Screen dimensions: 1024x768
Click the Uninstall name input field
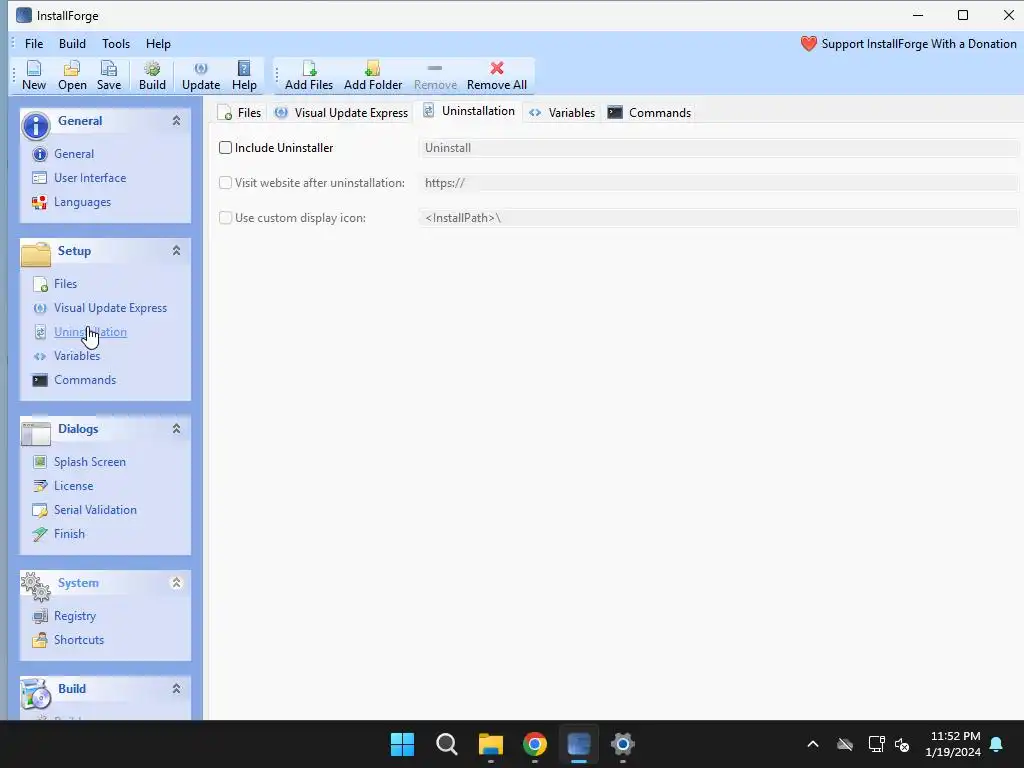pos(718,148)
